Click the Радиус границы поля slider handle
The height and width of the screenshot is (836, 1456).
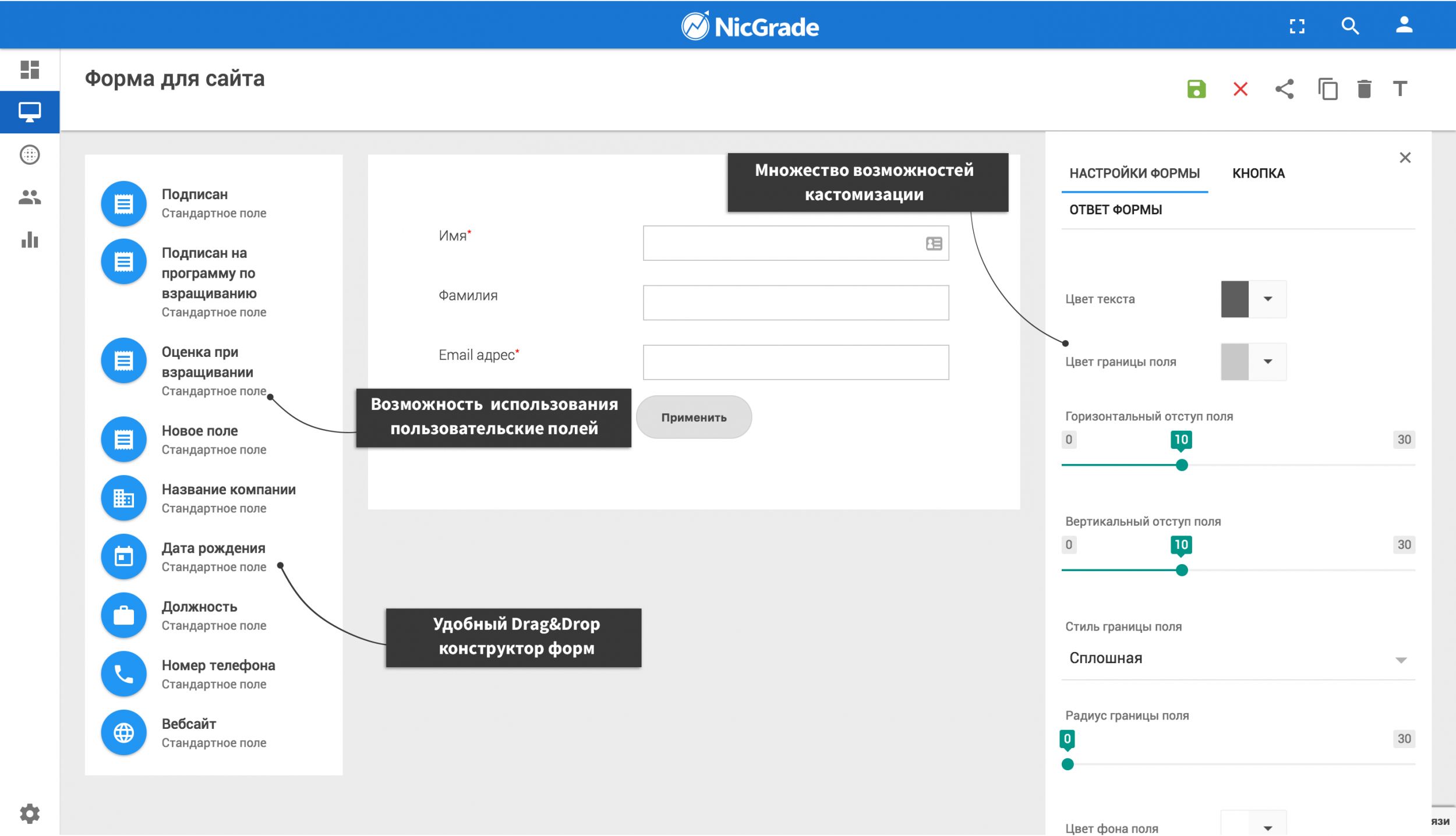[x=1068, y=764]
